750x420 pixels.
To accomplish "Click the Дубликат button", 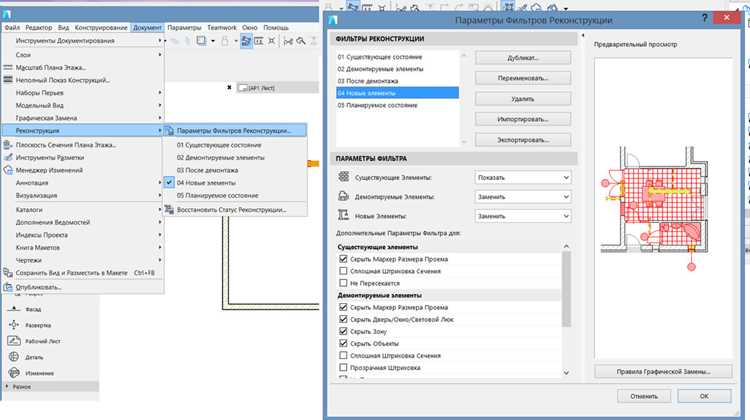I will pyautogui.click(x=523, y=58).
